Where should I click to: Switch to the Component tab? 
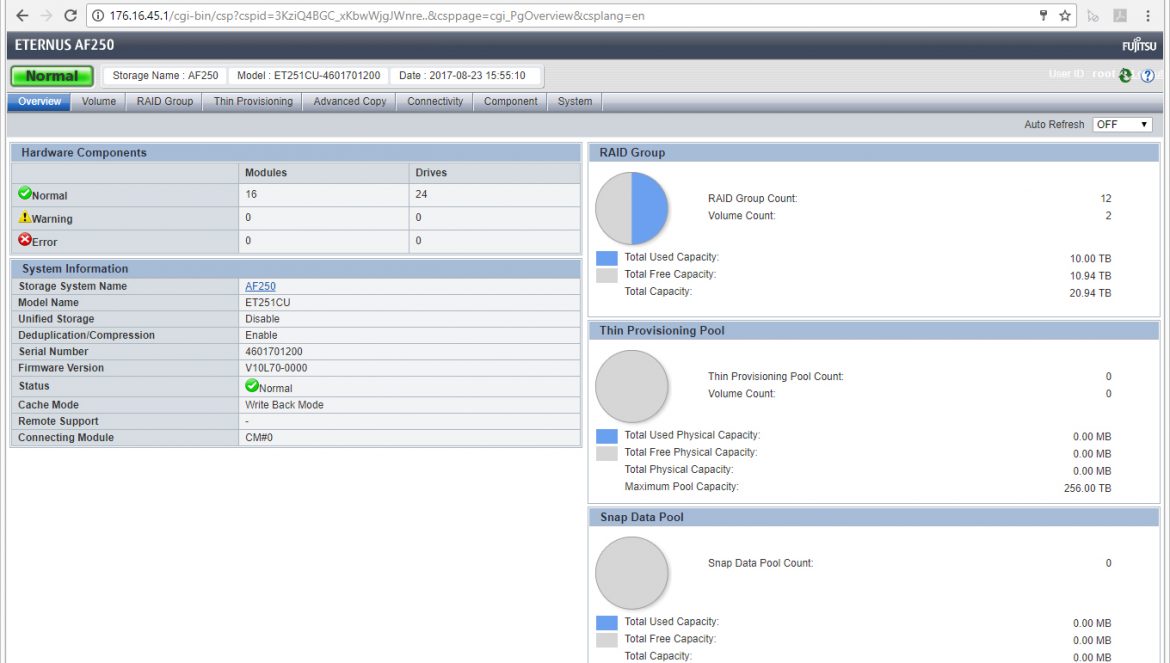tap(510, 101)
